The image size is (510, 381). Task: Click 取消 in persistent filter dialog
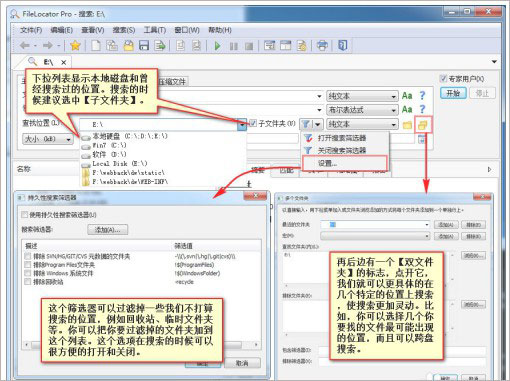tap(242, 363)
